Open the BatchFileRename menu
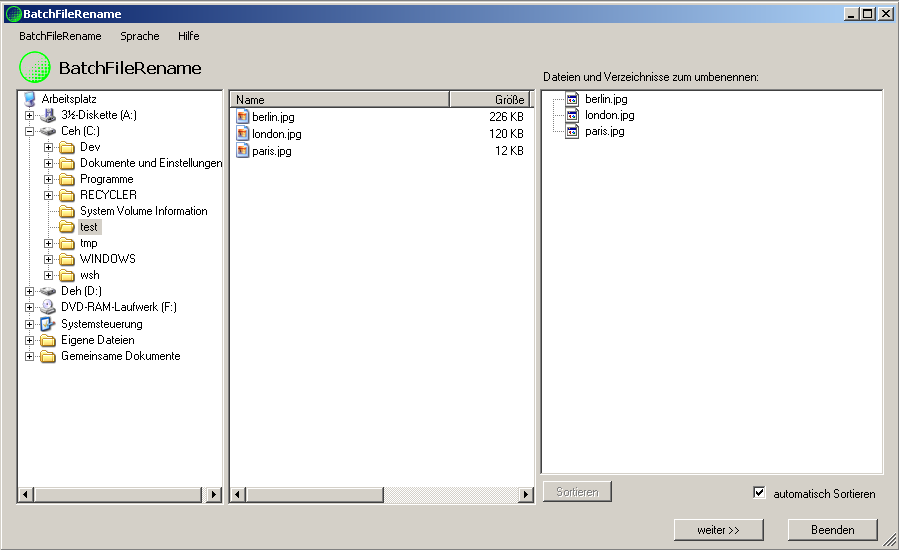This screenshot has width=899, height=550. click(x=60, y=36)
